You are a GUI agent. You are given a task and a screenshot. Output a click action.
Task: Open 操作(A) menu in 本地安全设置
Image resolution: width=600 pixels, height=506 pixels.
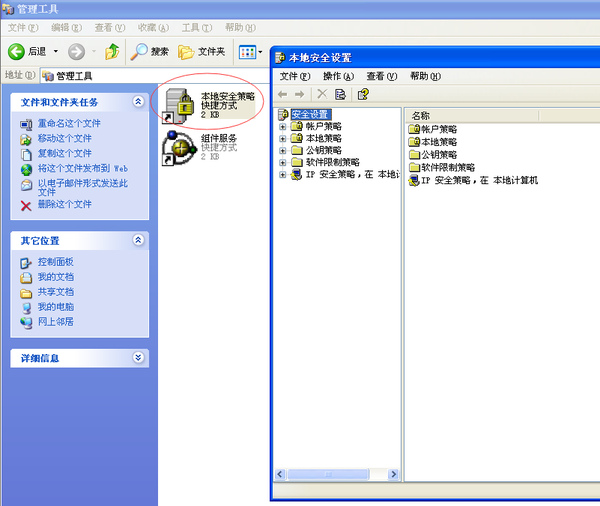point(338,76)
